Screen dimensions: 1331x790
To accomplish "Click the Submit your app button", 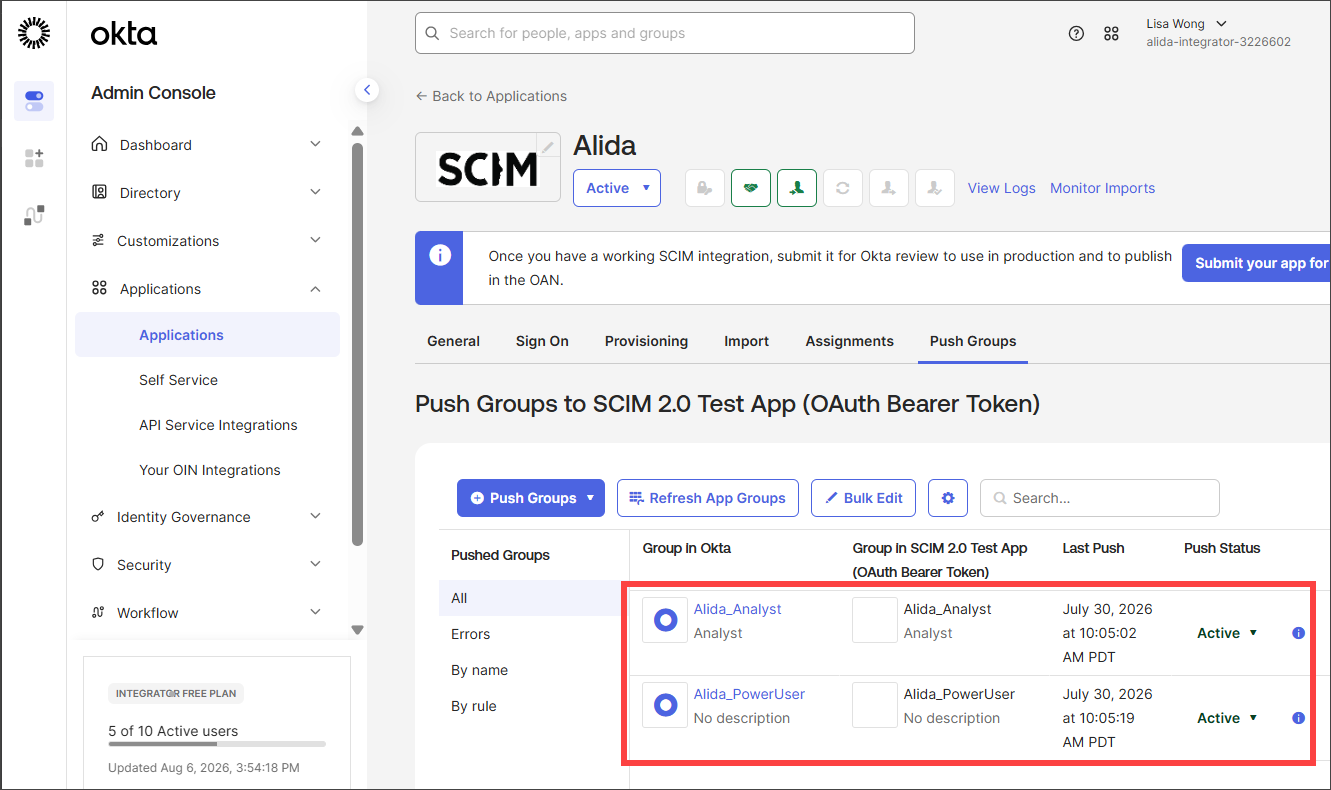I will 1257,263.
